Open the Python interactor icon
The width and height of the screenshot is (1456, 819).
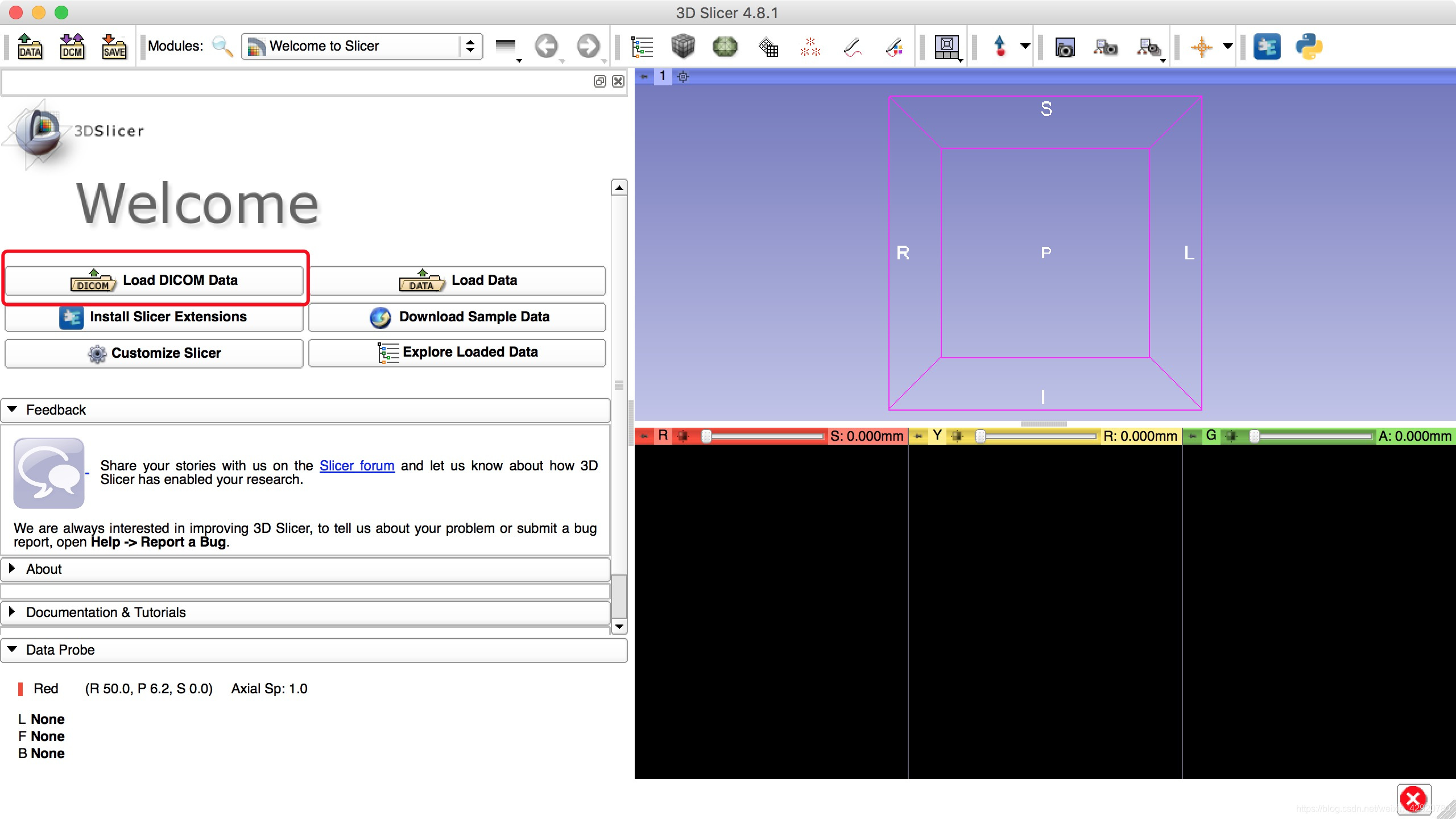click(1309, 46)
